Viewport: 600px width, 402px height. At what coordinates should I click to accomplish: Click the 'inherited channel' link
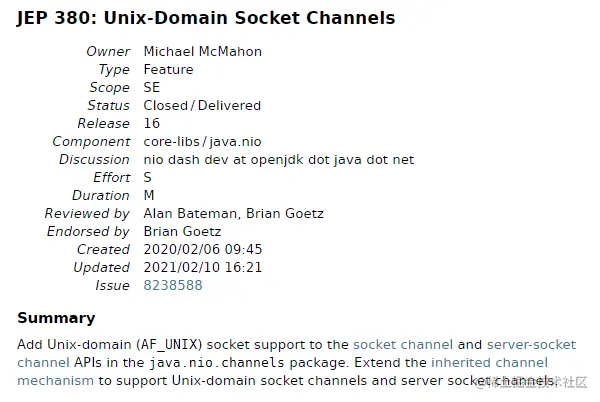pos(489,363)
